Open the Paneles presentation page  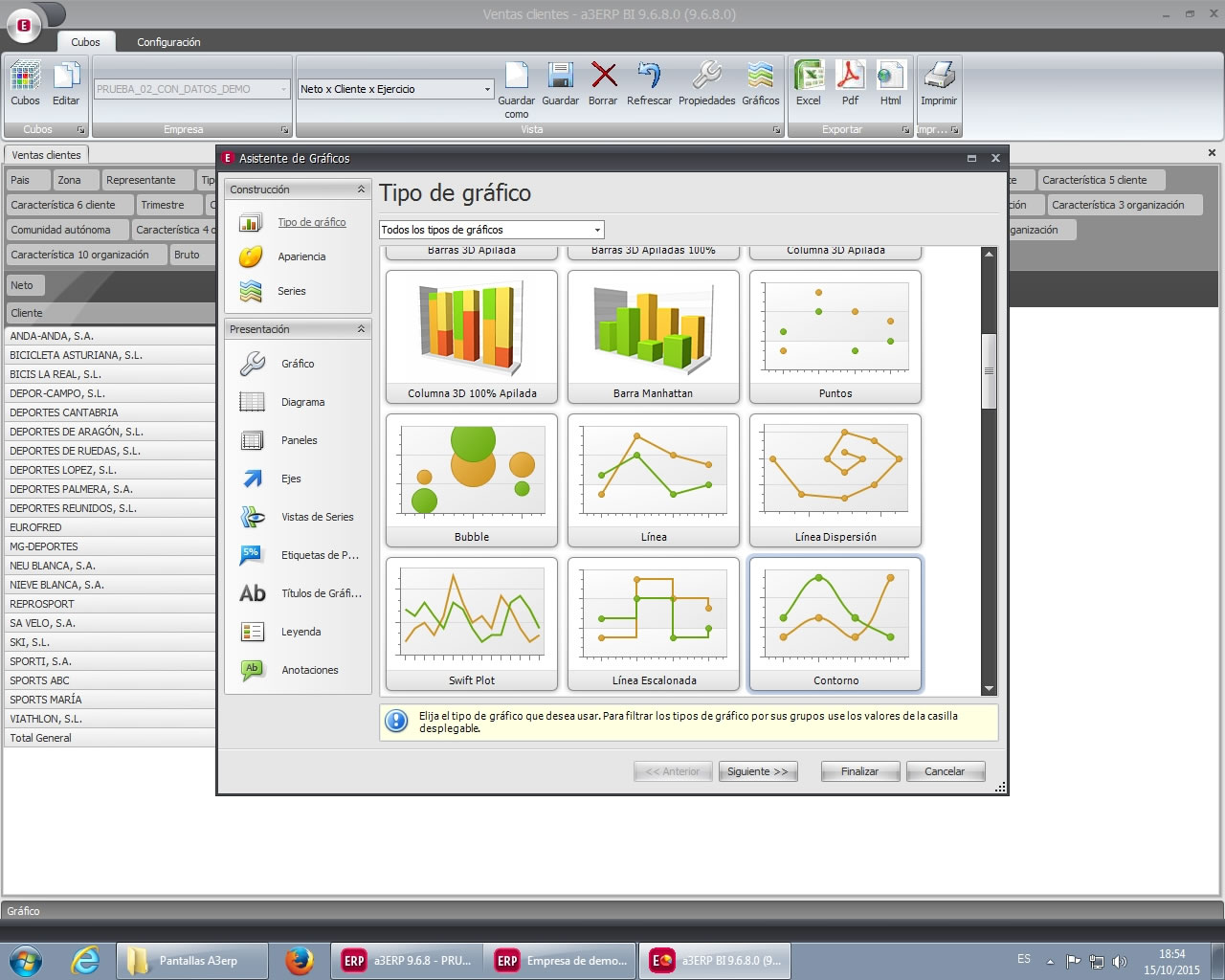(298, 440)
